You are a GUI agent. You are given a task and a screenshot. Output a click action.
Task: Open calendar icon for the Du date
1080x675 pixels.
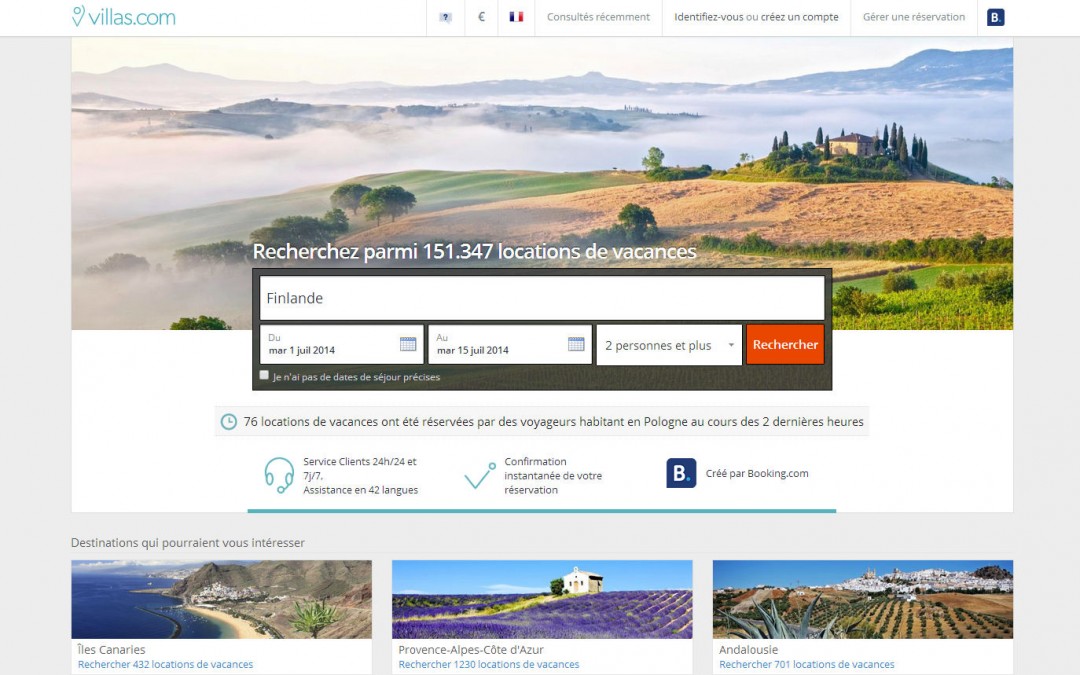(x=408, y=344)
